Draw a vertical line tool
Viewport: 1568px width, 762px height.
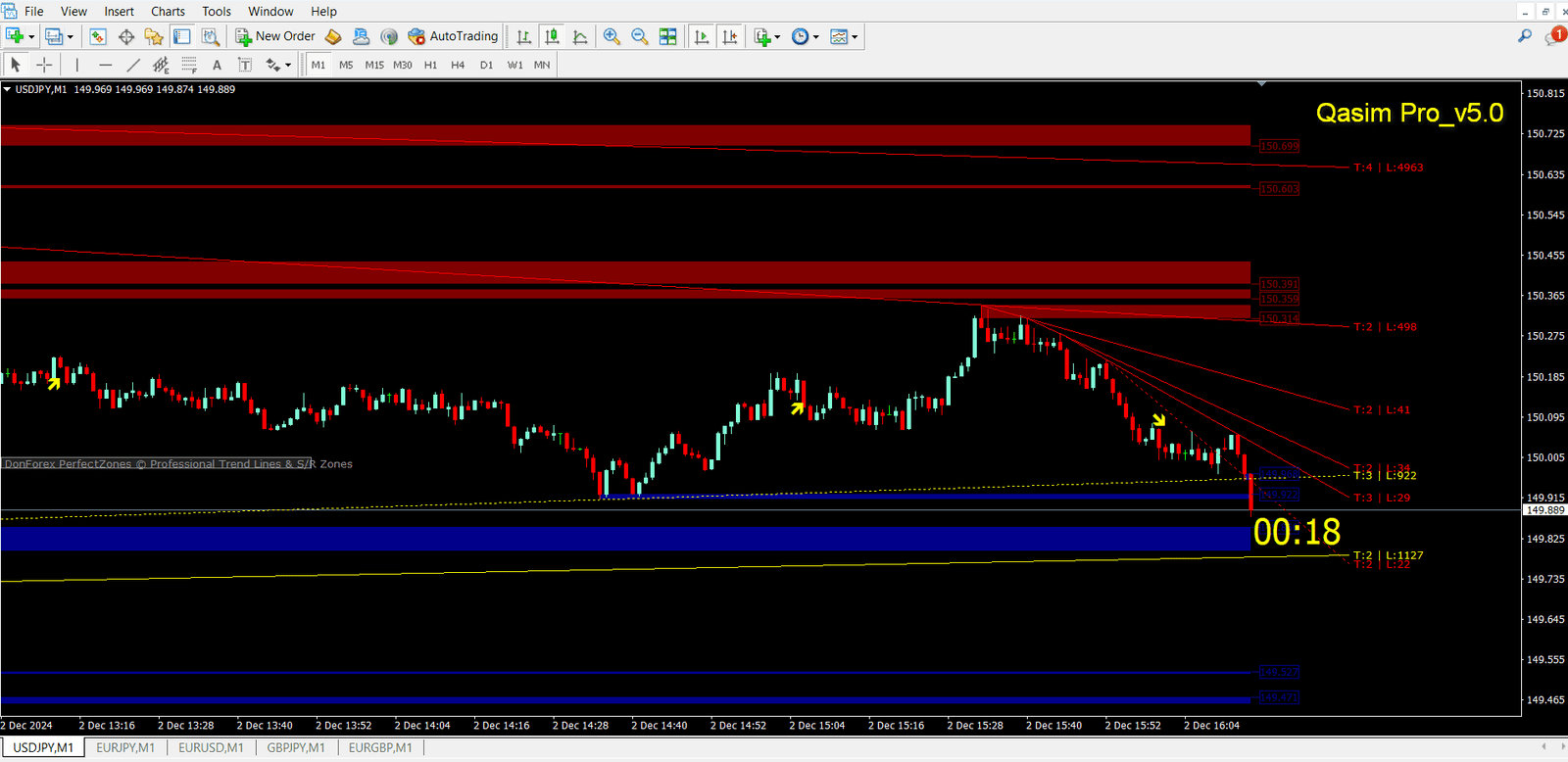[76, 65]
